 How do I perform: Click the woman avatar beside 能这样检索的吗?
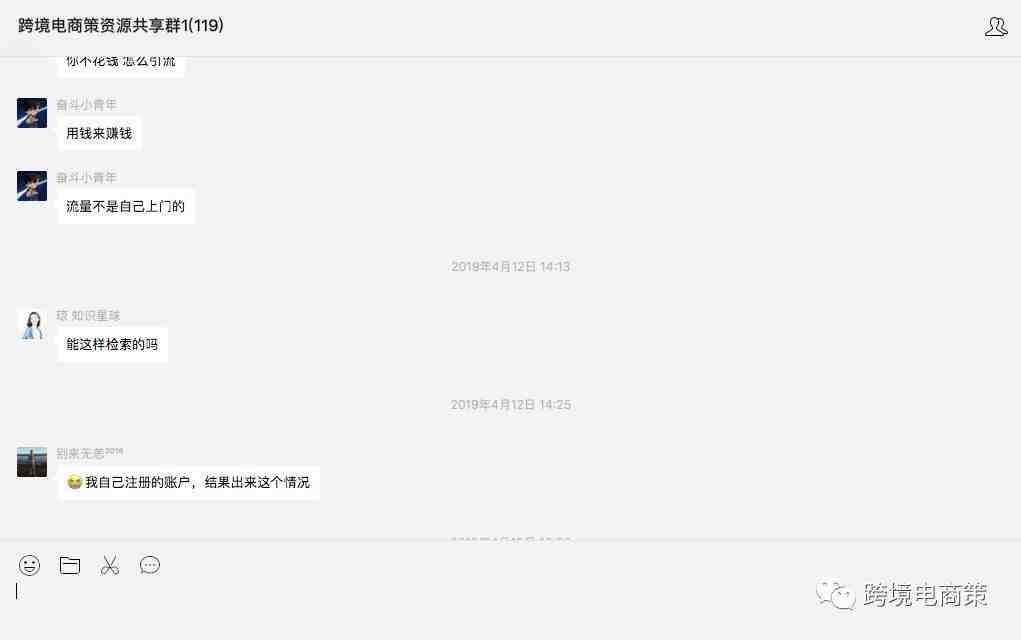[32, 324]
